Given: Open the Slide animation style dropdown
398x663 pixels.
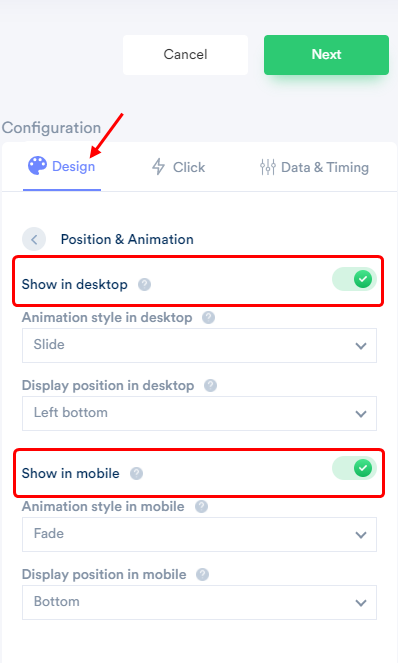Looking at the screenshot, I should (x=199, y=345).
